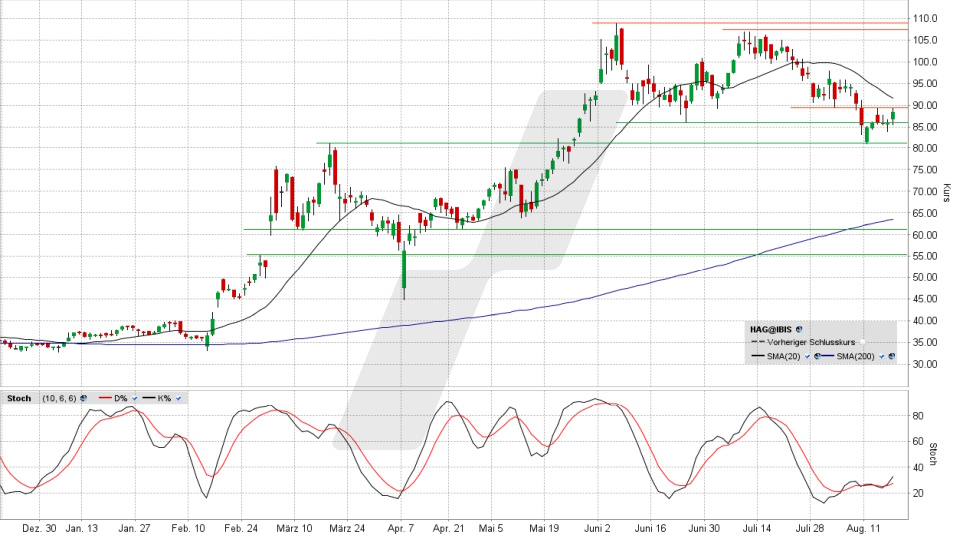This screenshot has width=960, height=540.
Task: Click the März 24 date label
Action: (x=347, y=528)
